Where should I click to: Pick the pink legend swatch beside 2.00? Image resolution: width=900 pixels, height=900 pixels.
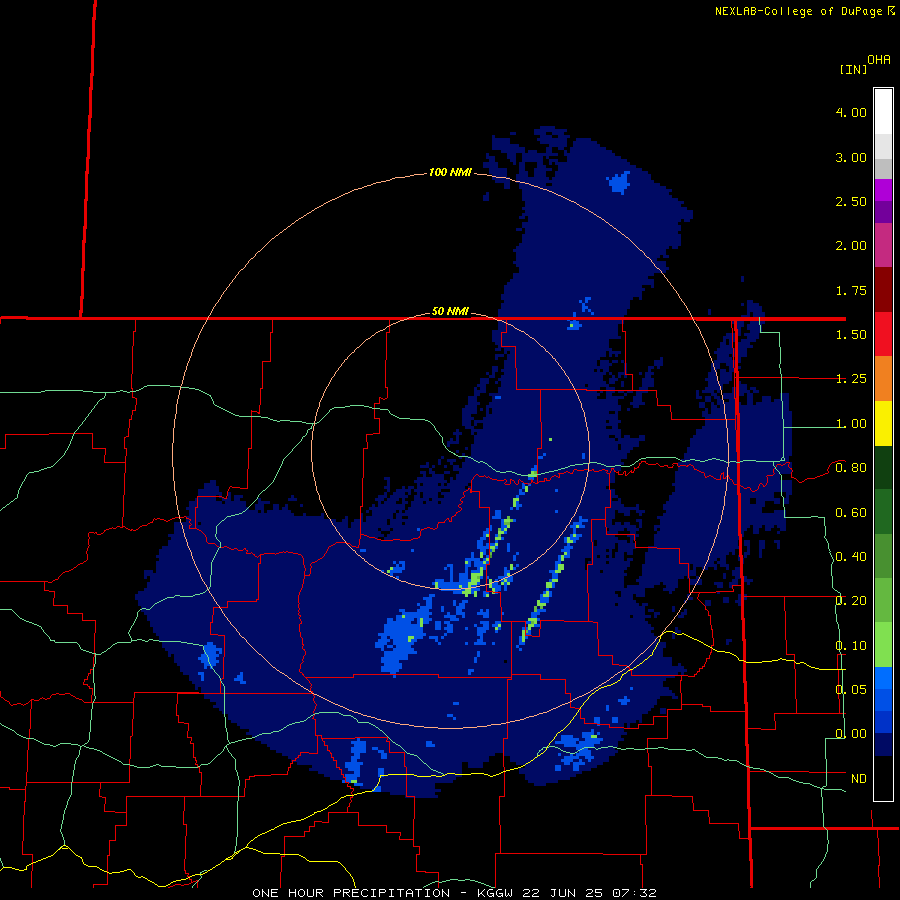click(883, 245)
